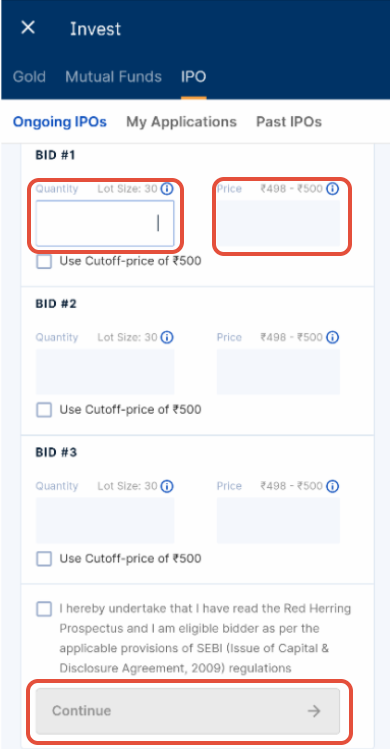Open the My Applications tab
Screen dimensions: 390x749
(181, 122)
